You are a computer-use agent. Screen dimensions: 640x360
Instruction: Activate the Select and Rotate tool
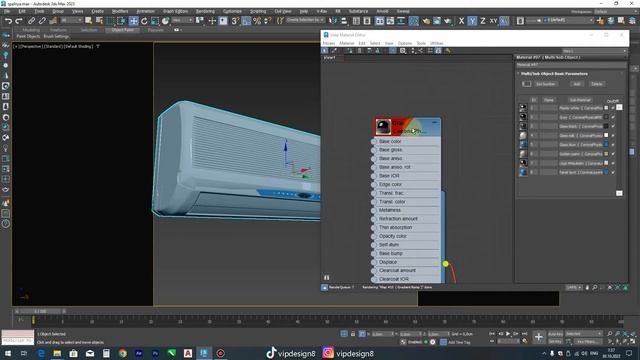point(144,21)
